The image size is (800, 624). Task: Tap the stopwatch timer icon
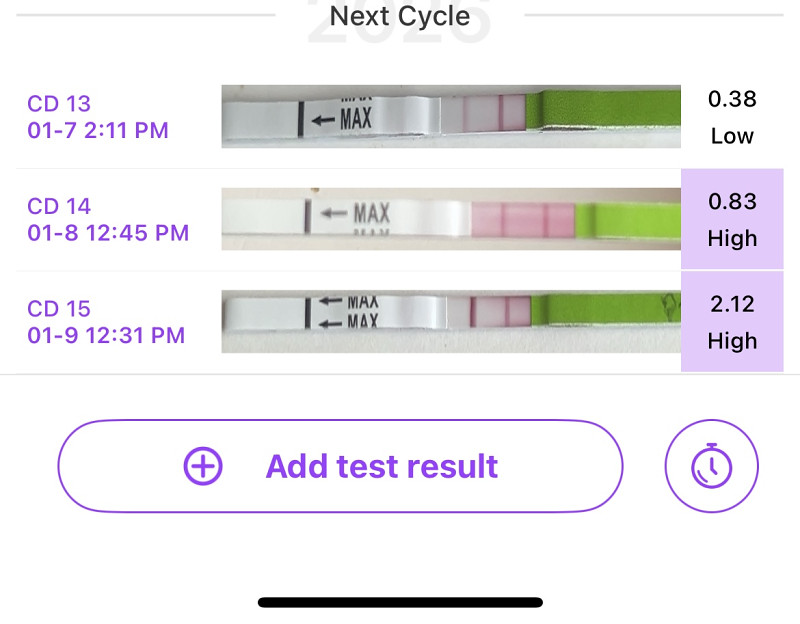pyautogui.click(x=712, y=466)
